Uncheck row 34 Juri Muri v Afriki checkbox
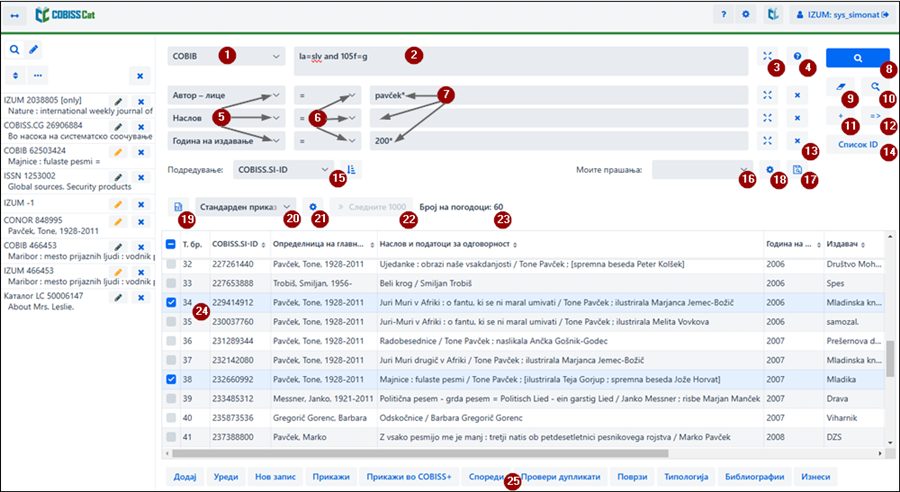 click(x=171, y=303)
